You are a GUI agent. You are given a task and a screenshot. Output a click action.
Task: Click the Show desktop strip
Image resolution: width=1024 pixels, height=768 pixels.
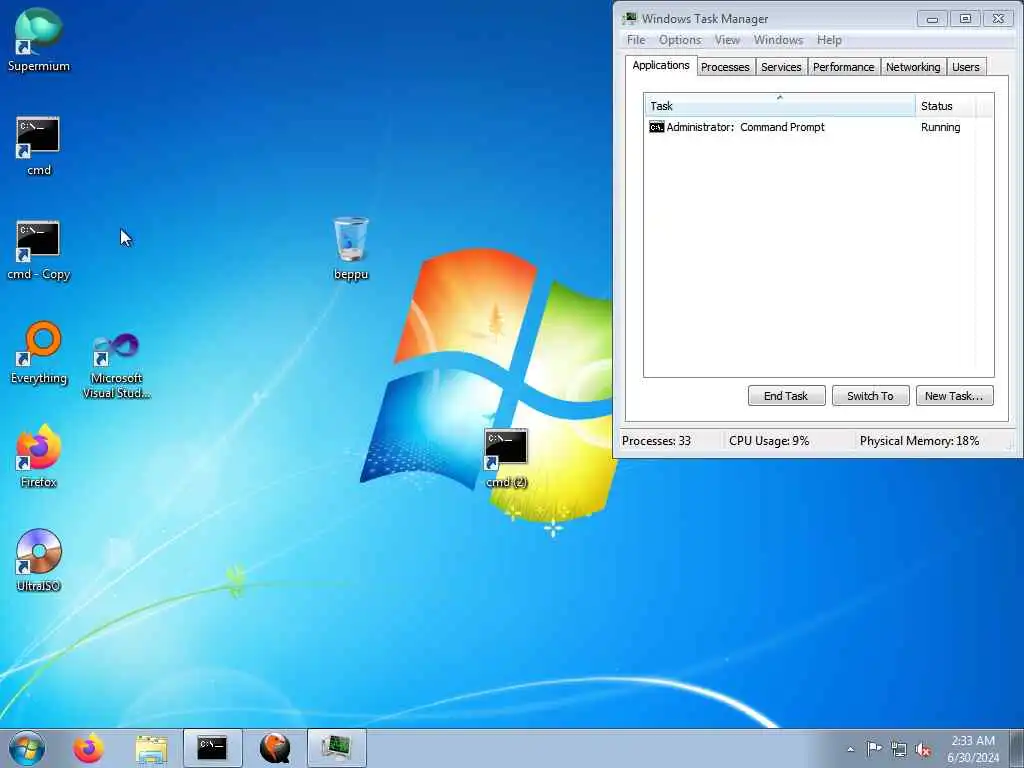click(1016, 748)
